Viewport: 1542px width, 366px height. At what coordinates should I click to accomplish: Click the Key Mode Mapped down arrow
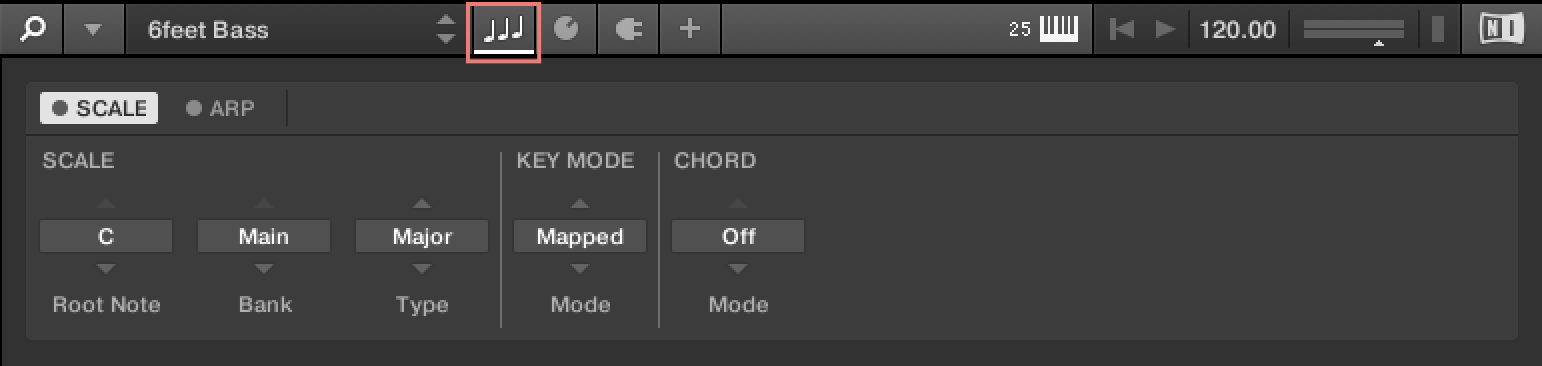click(580, 269)
